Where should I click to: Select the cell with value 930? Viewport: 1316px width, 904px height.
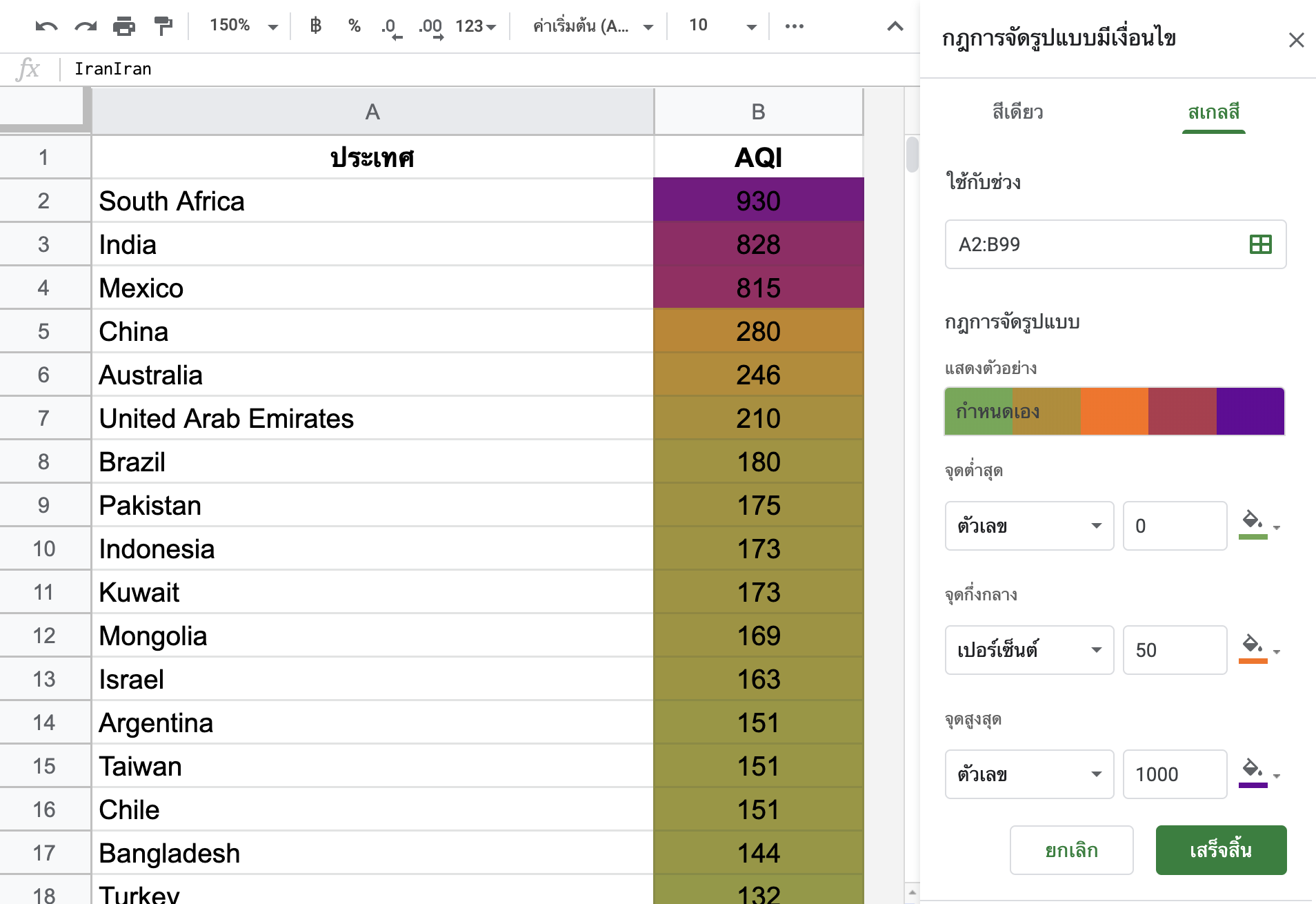[758, 202]
